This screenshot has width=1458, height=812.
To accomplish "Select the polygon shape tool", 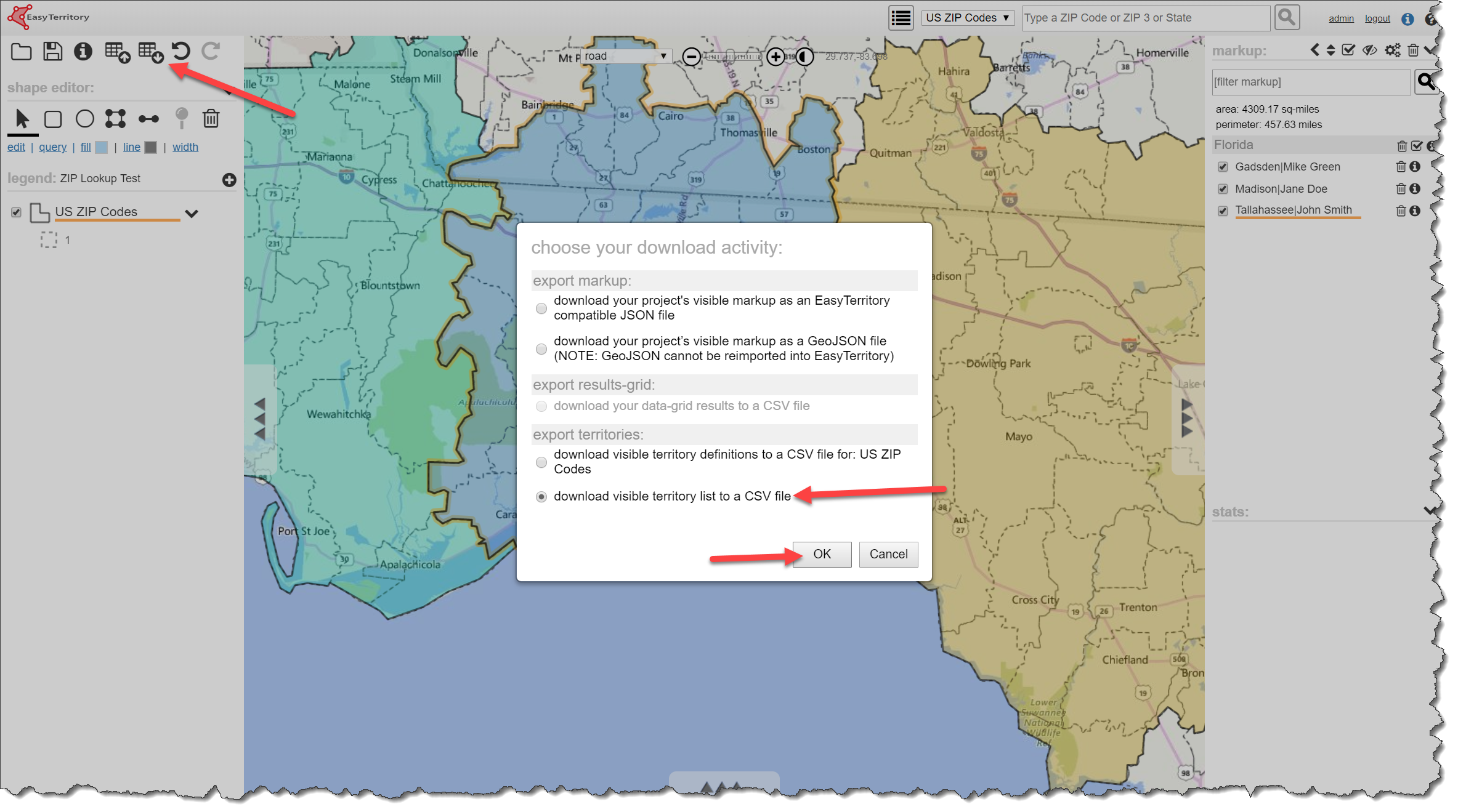I will (115, 119).
